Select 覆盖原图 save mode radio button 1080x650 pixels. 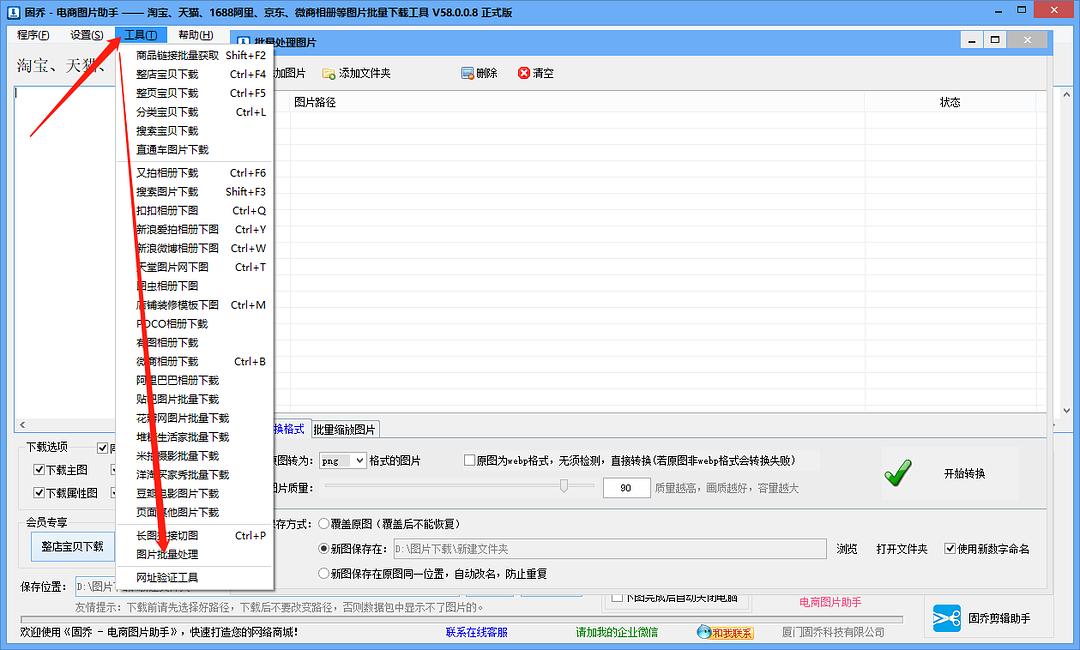[324, 524]
